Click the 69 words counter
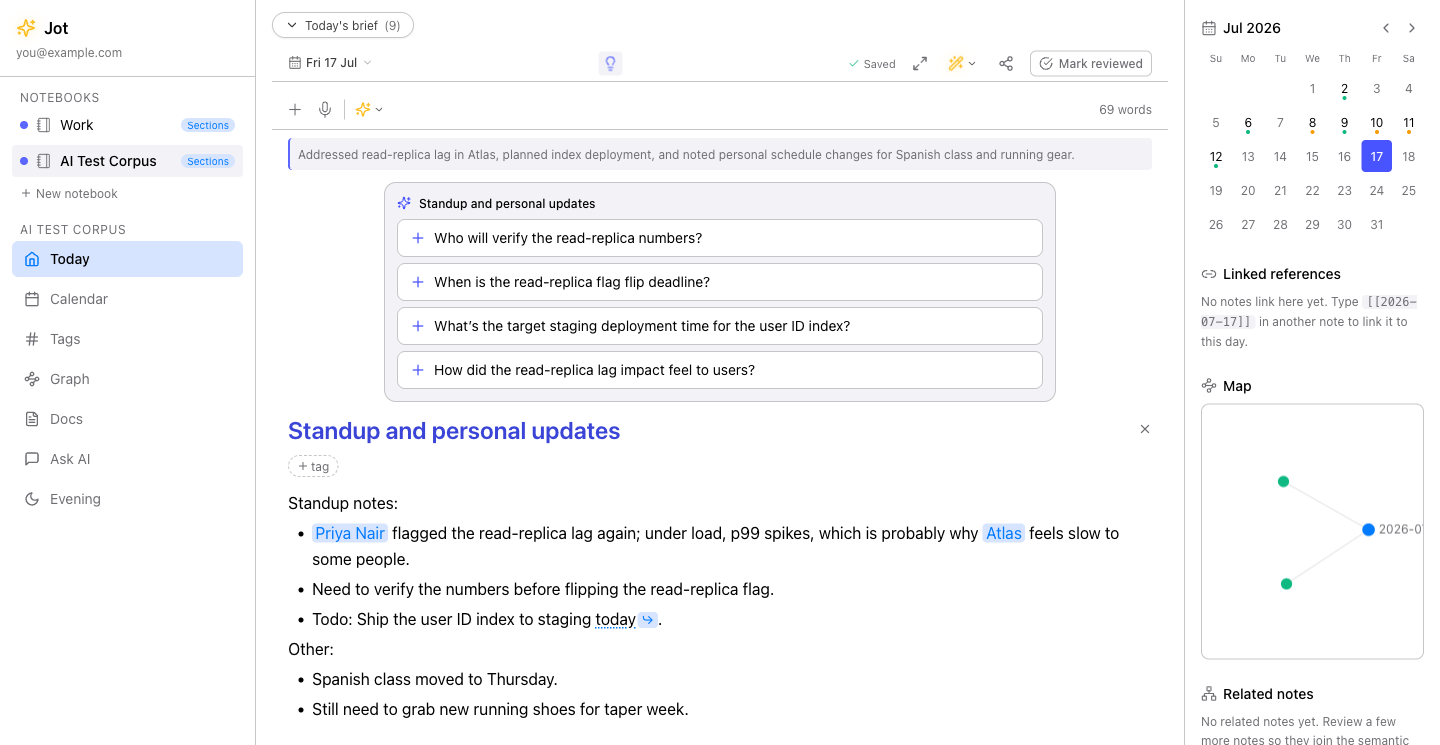This screenshot has height=745, width=1440. (x=1125, y=110)
